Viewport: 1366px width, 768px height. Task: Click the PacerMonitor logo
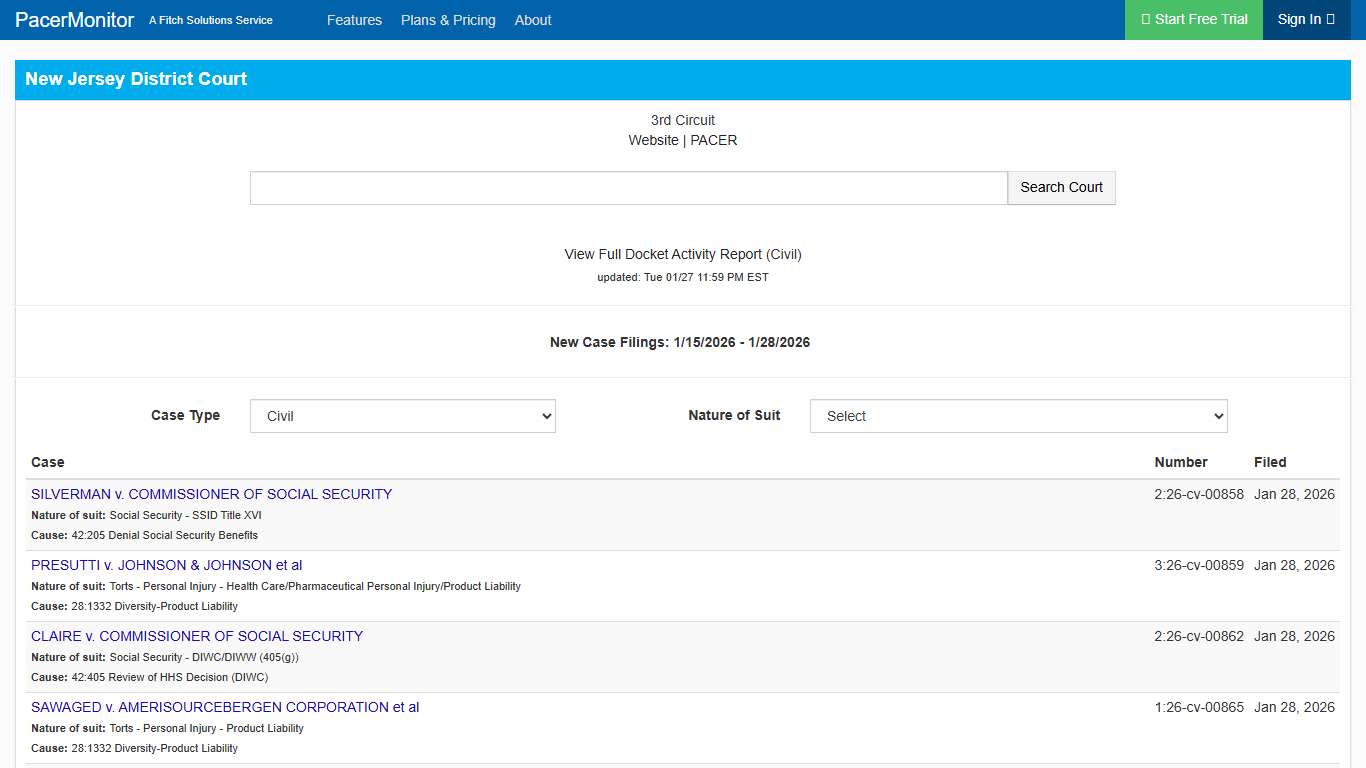pyautogui.click(x=75, y=20)
